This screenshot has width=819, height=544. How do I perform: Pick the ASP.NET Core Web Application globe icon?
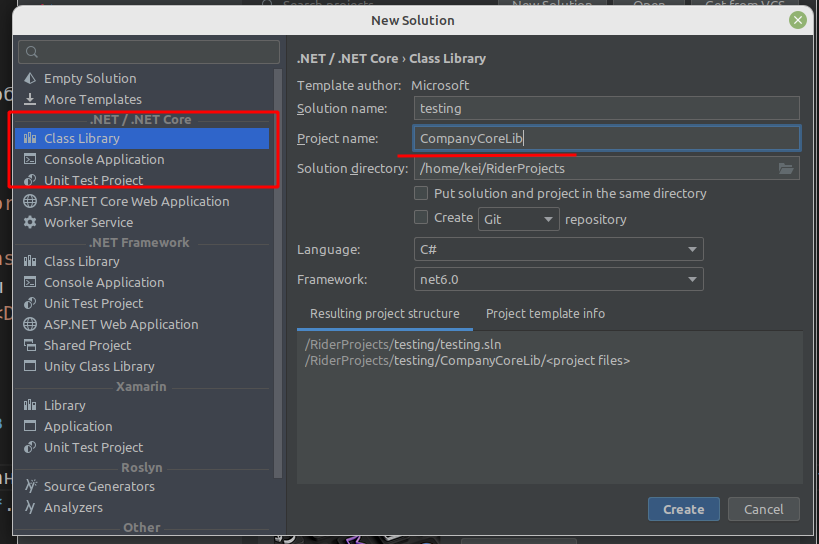(30, 201)
